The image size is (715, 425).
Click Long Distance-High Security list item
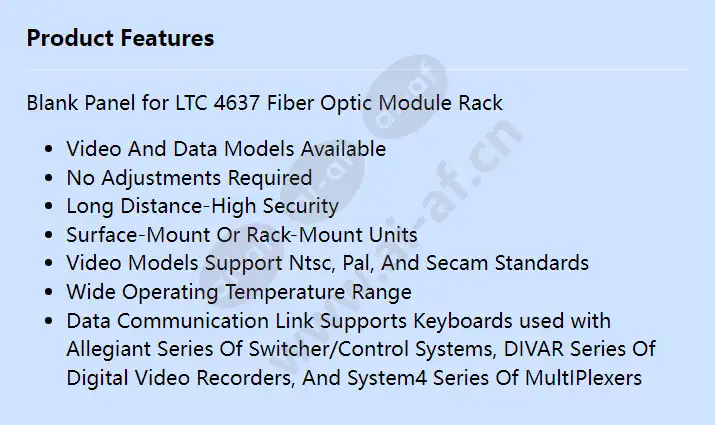tap(202, 207)
